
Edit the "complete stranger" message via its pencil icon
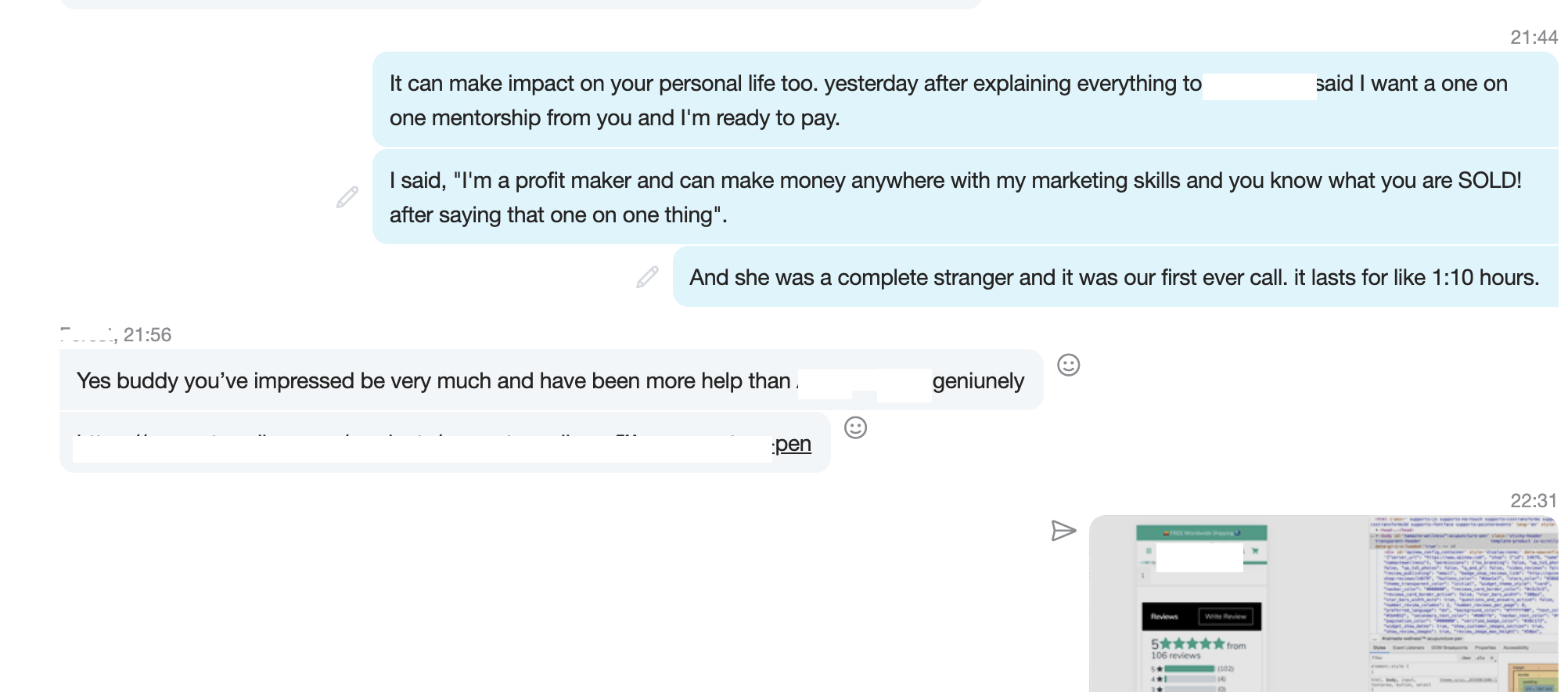[x=647, y=277]
